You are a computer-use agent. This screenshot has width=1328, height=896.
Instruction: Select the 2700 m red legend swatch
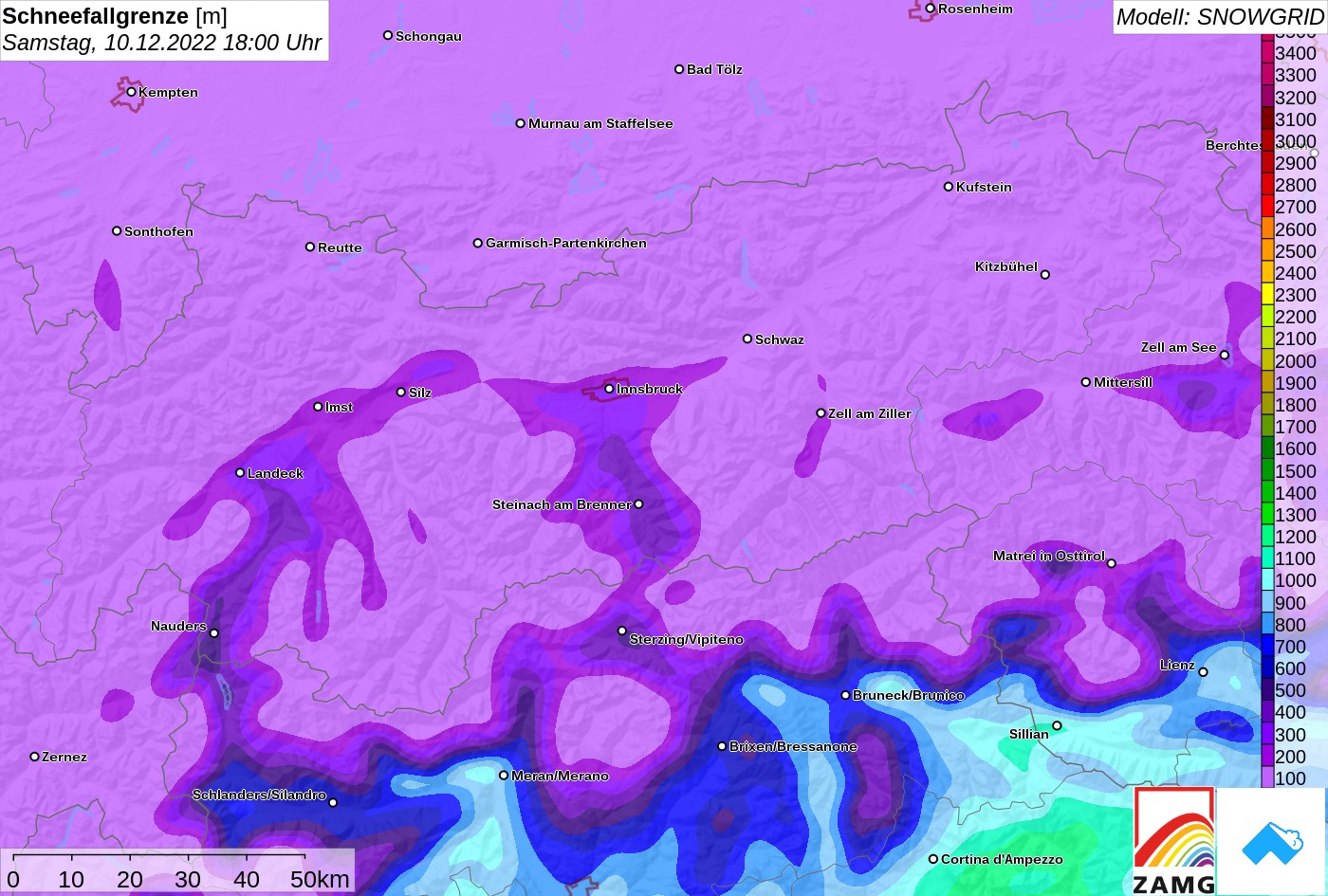point(1267,207)
